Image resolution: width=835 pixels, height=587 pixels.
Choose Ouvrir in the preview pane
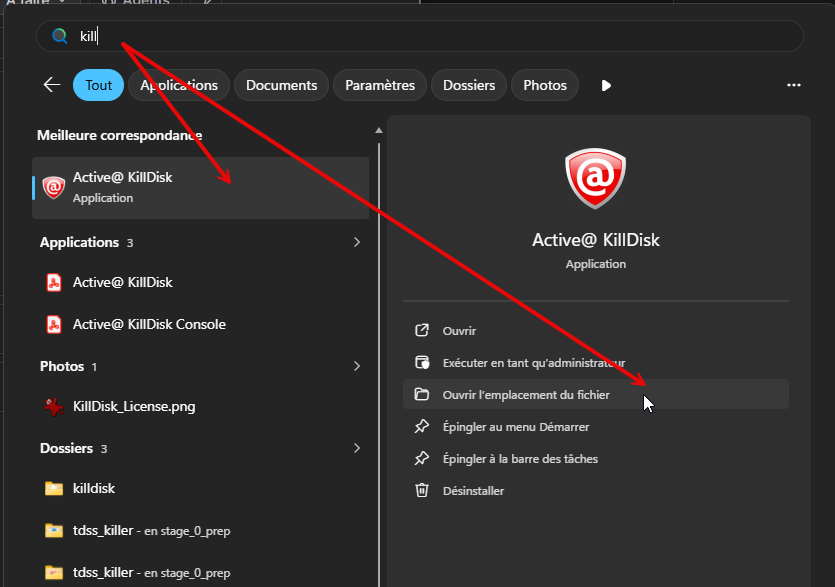point(595,331)
